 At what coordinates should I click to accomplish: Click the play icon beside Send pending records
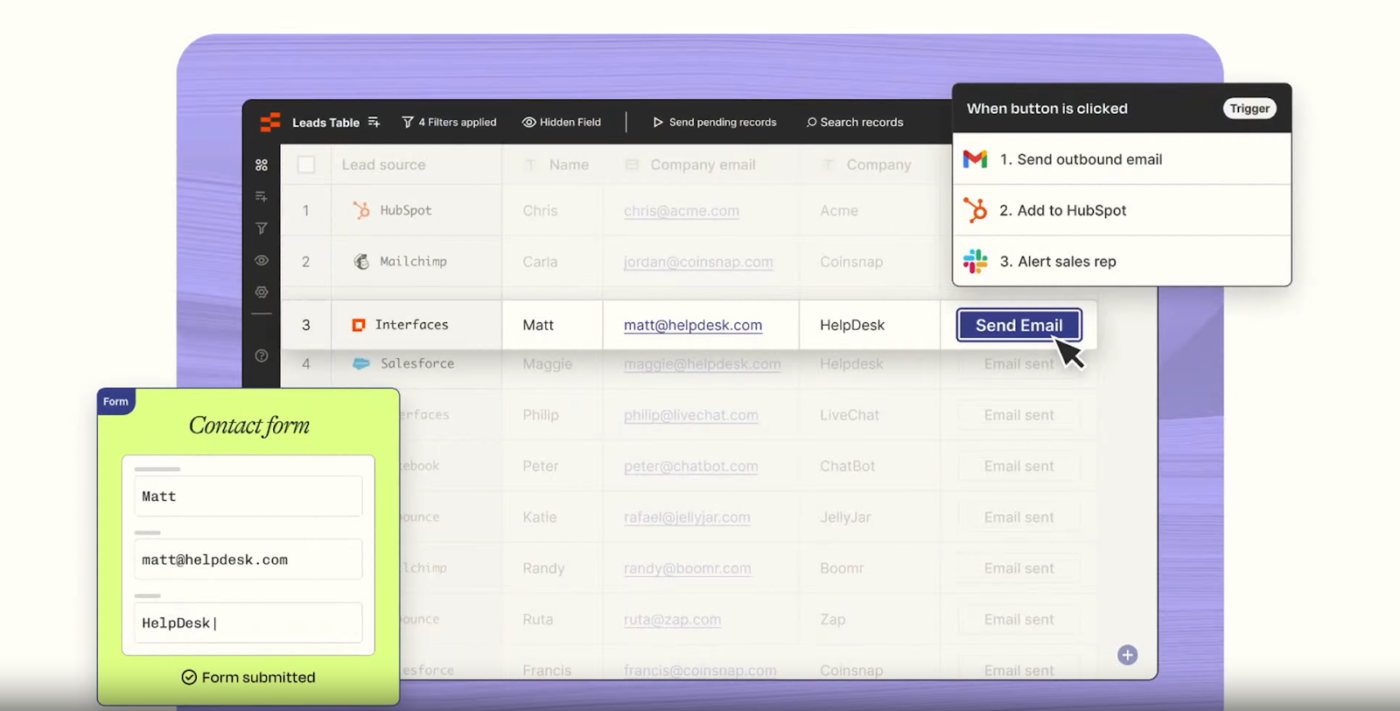click(x=658, y=122)
